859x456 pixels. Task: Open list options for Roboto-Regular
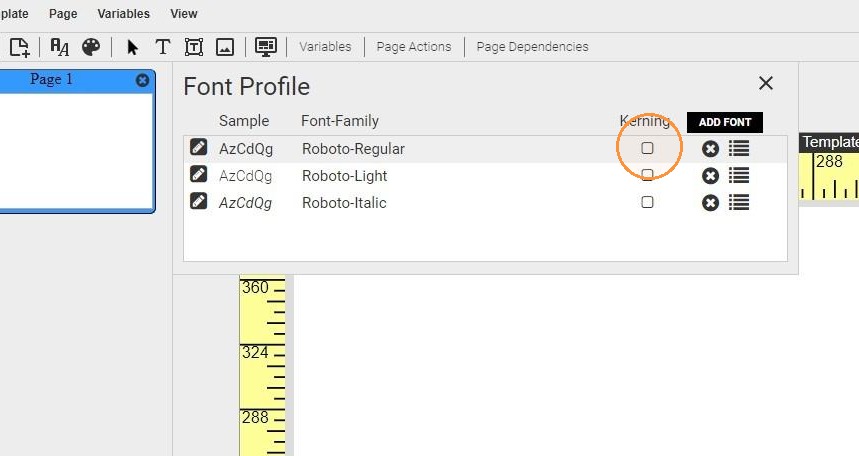point(739,149)
